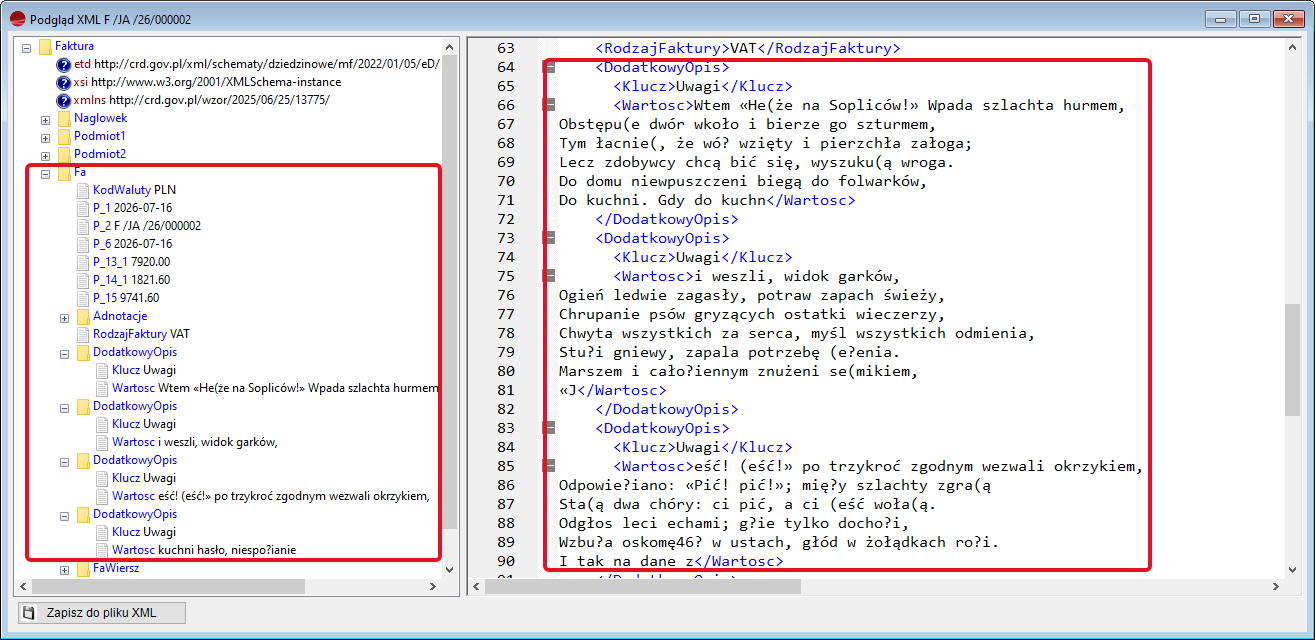Collapse the root Faktura tree node

pos(27,47)
